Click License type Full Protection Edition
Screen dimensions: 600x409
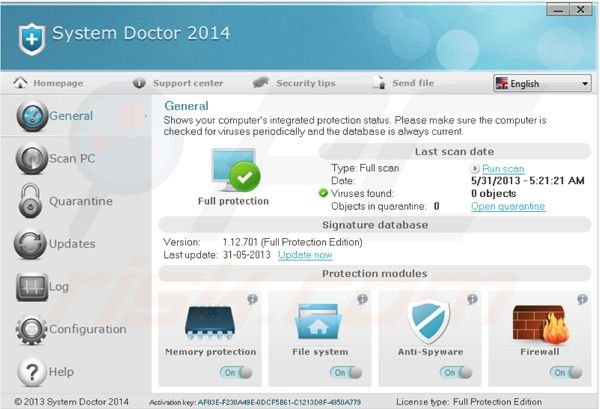(469, 402)
